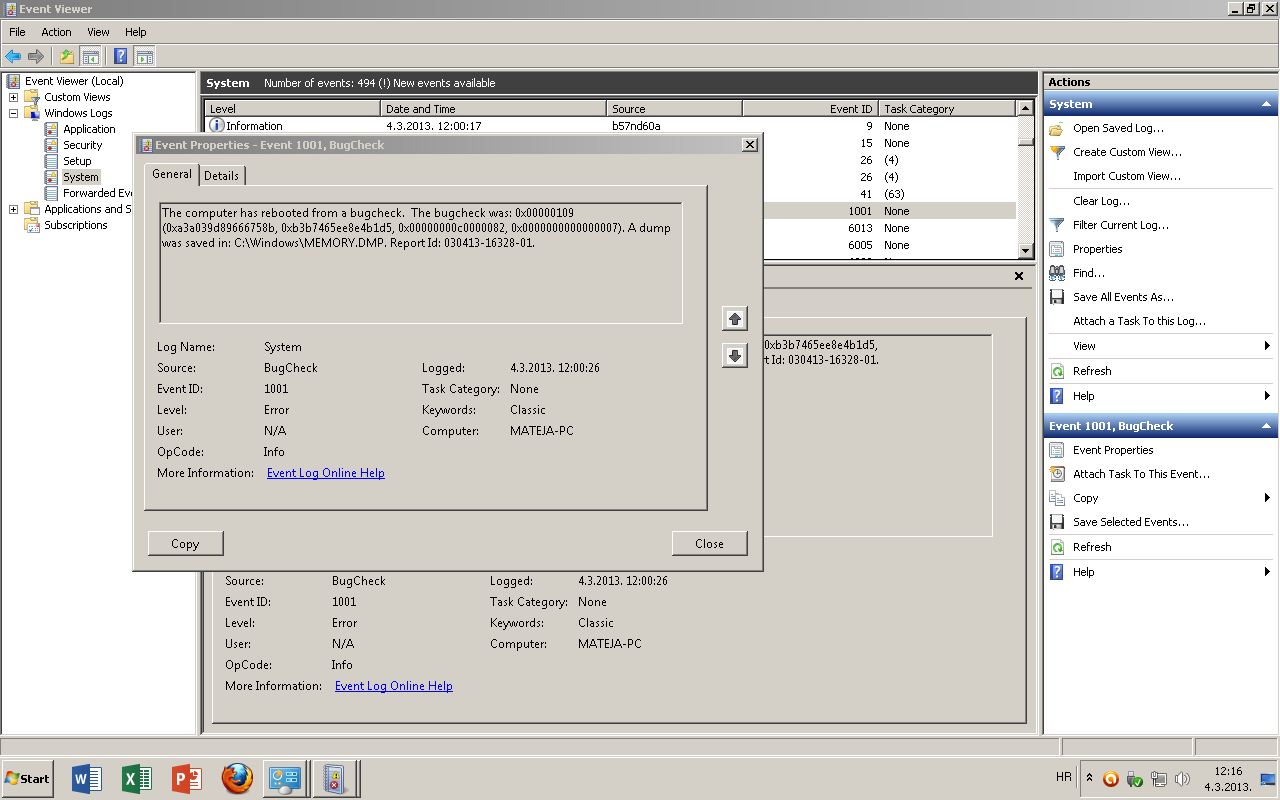This screenshot has width=1280, height=800.
Task: Show next event with down arrow
Action: pos(735,356)
